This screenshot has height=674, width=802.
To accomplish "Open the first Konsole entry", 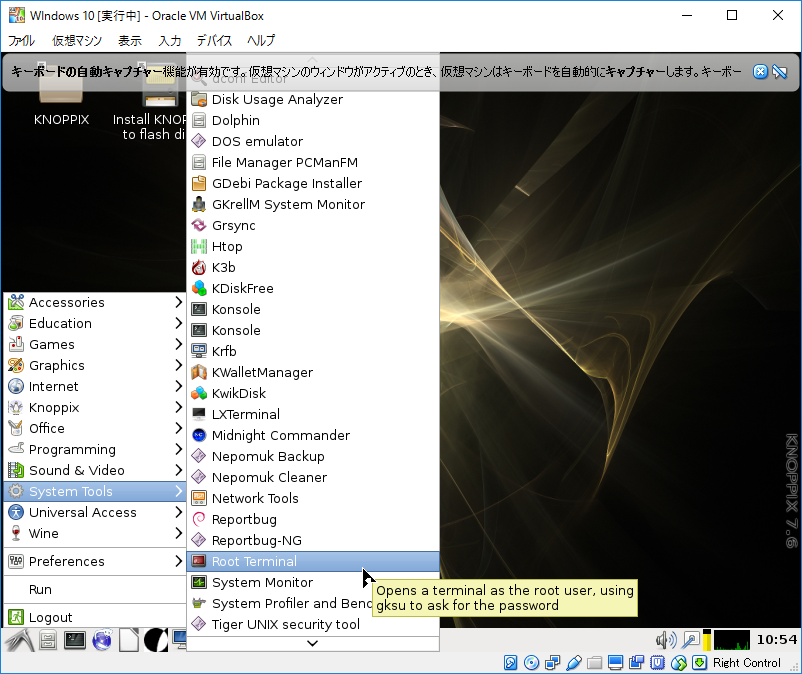I will pos(313,309).
